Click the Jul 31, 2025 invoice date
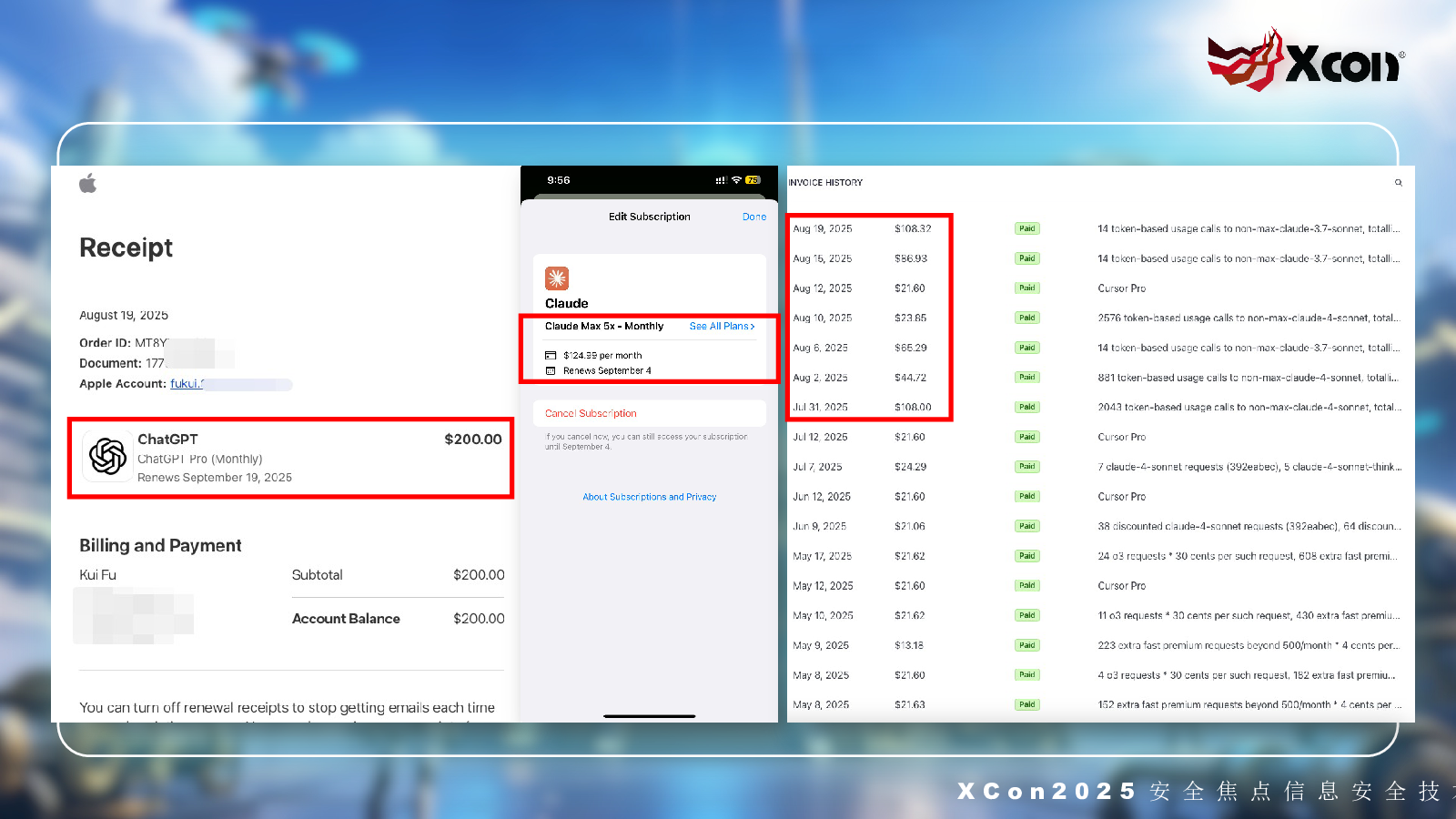The height and width of the screenshot is (819, 1456). 820,408
